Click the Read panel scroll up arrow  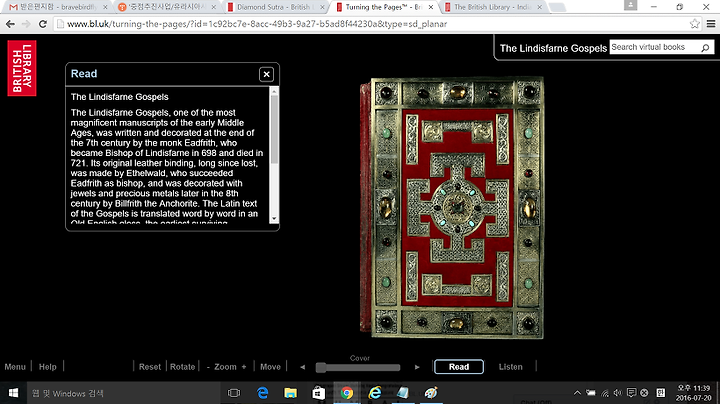(x=274, y=91)
